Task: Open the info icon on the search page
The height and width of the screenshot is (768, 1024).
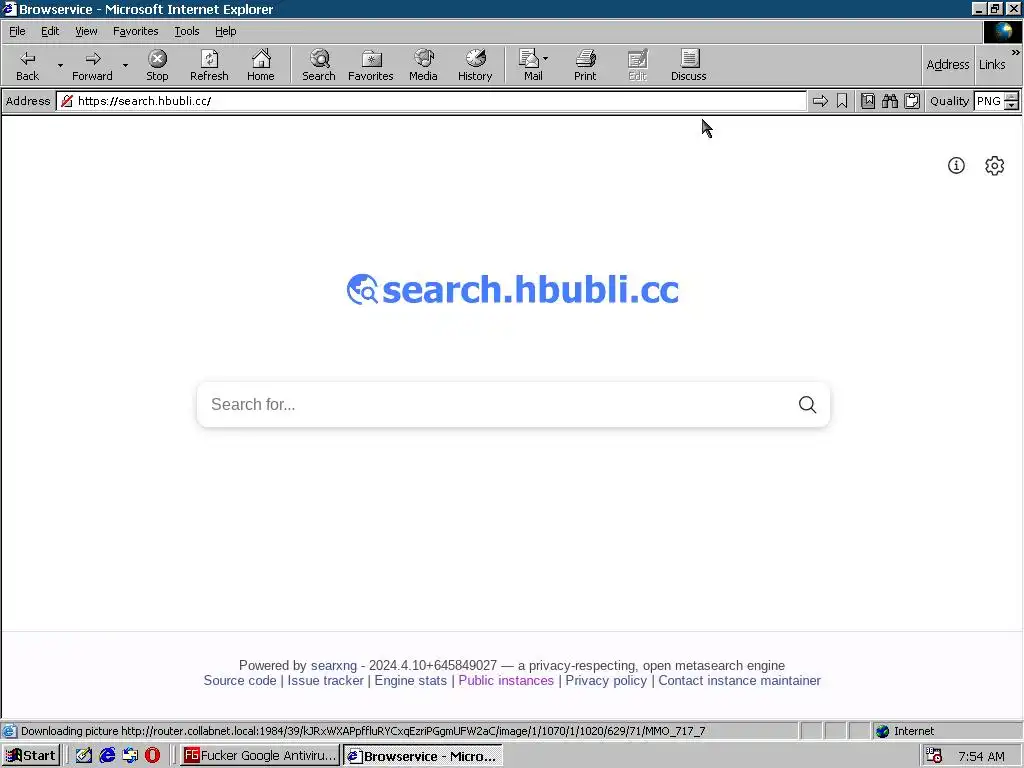Action: click(x=956, y=165)
